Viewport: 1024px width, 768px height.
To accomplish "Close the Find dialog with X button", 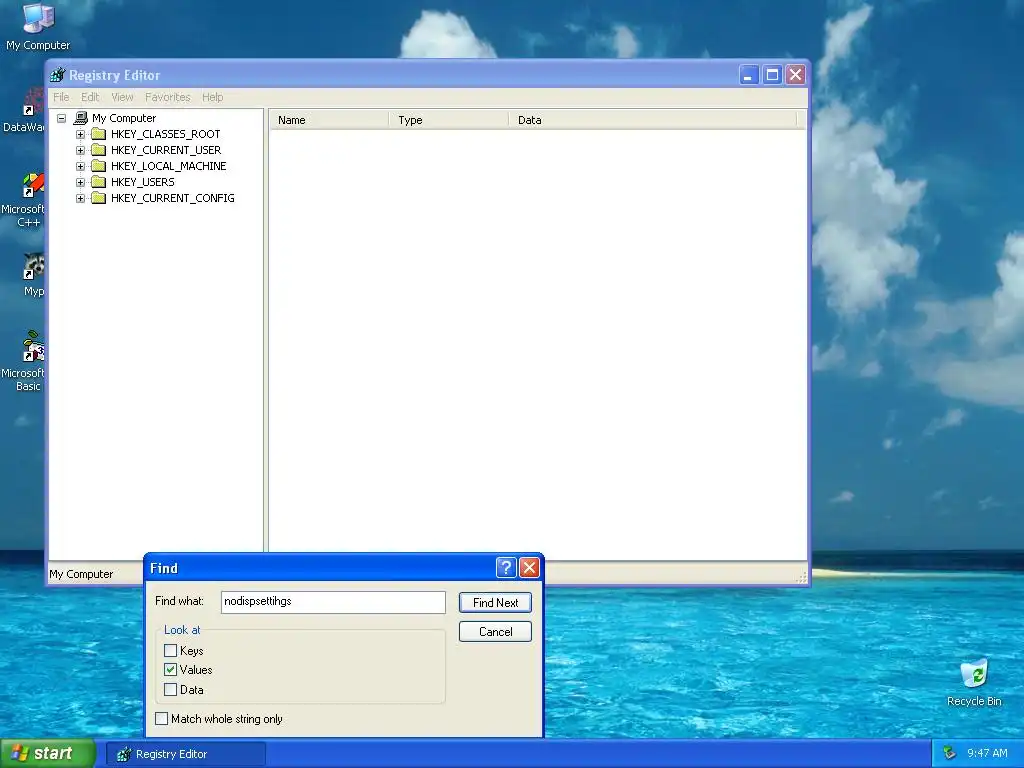I will coord(530,568).
